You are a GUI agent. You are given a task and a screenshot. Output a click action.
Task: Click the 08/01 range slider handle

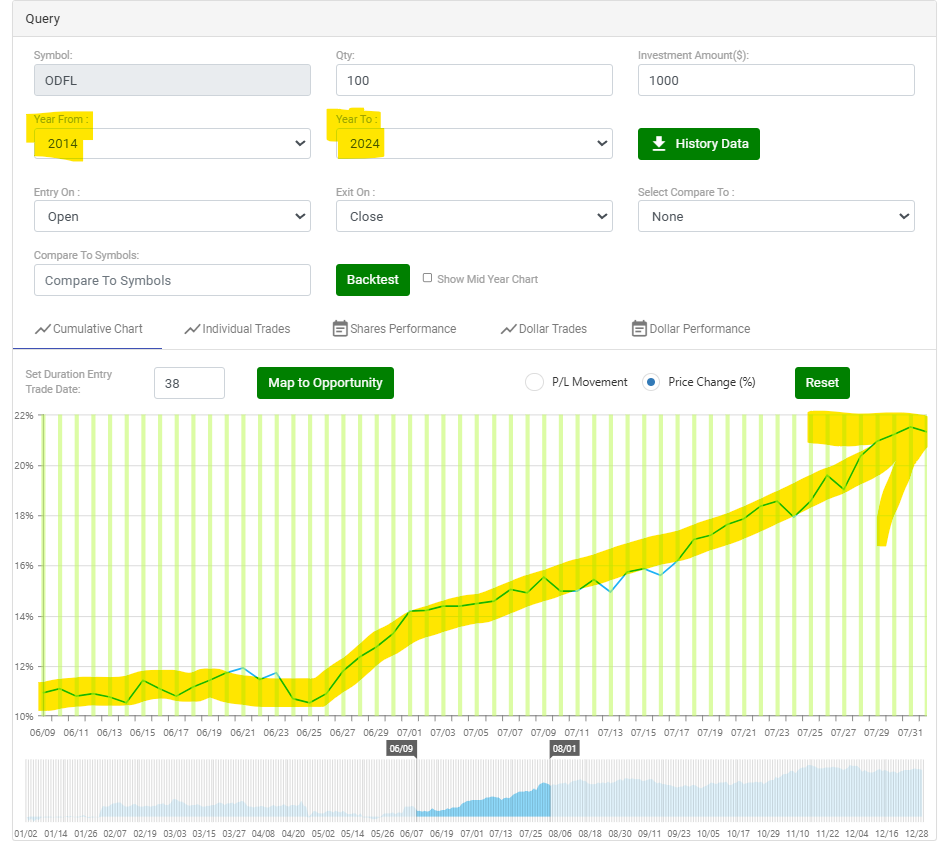(564, 749)
